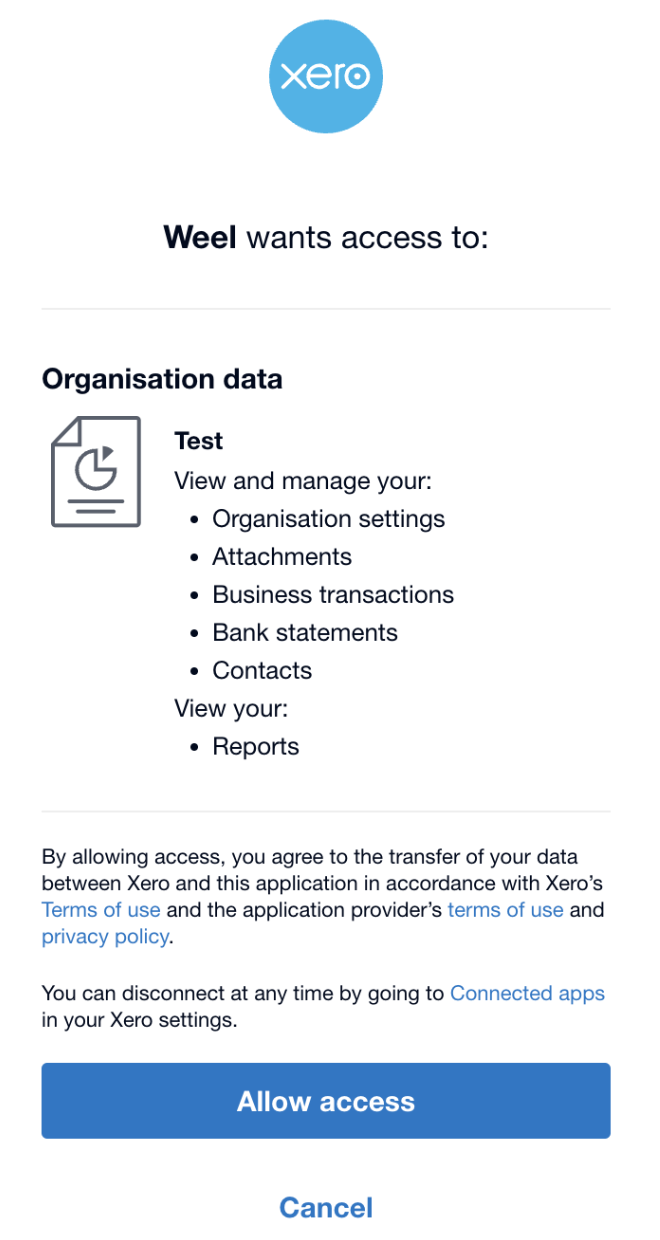
Task: Select the Attachments list item
Action: (282, 557)
